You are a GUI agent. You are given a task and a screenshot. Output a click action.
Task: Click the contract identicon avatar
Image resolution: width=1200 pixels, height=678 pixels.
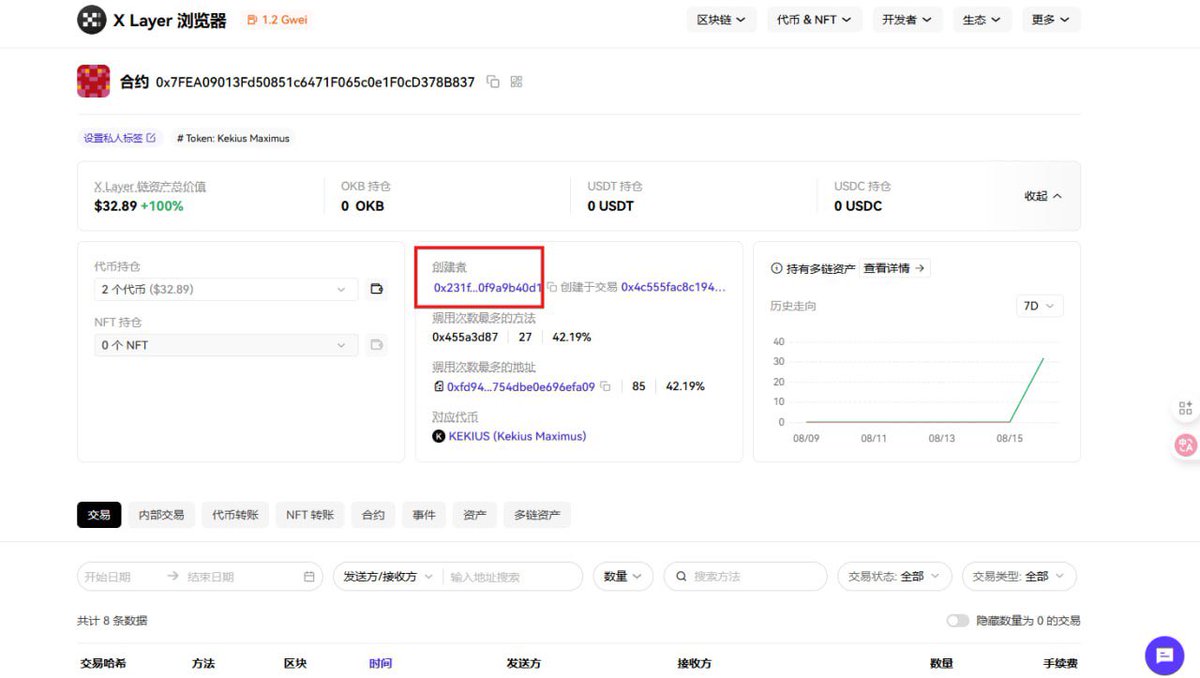[93, 81]
